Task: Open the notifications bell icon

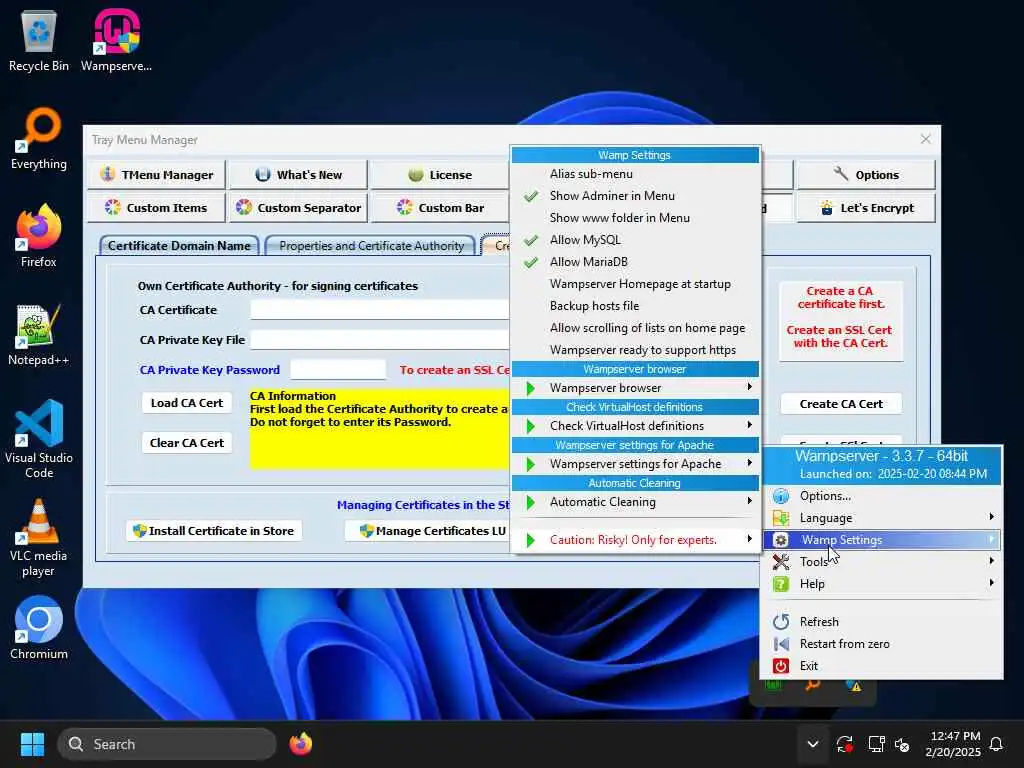Action: 997,744
